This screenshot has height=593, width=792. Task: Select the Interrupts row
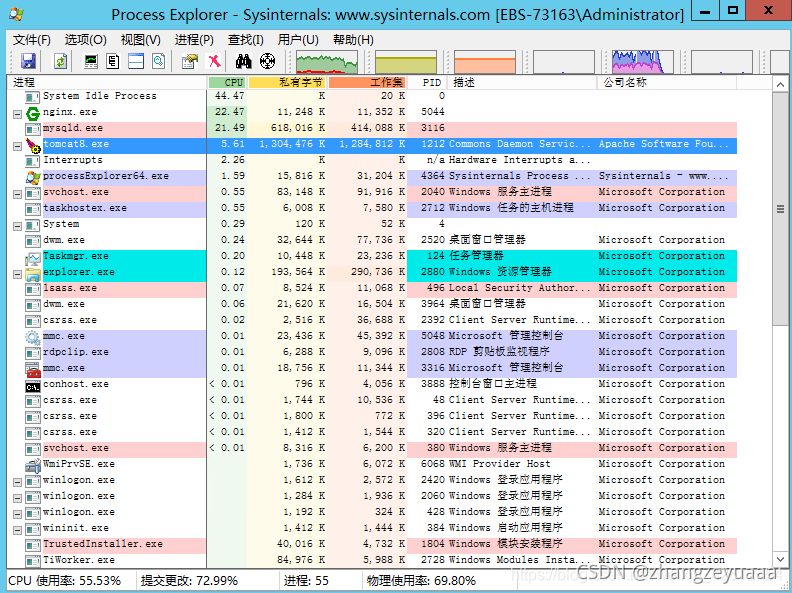coord(372,162)
